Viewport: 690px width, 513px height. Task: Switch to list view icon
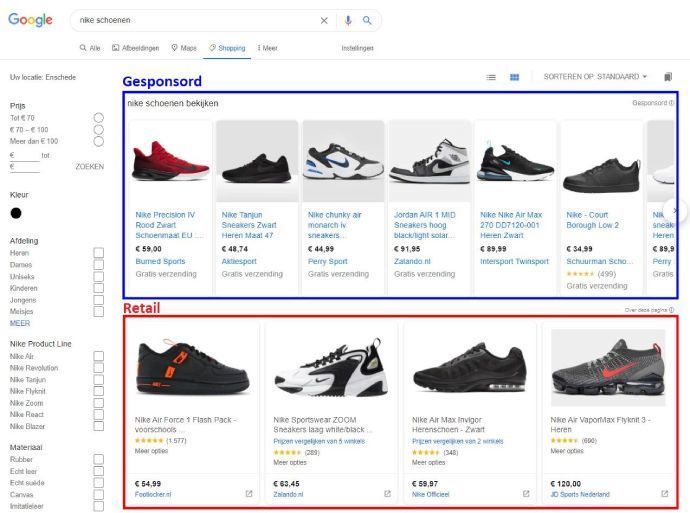[491, 77]
